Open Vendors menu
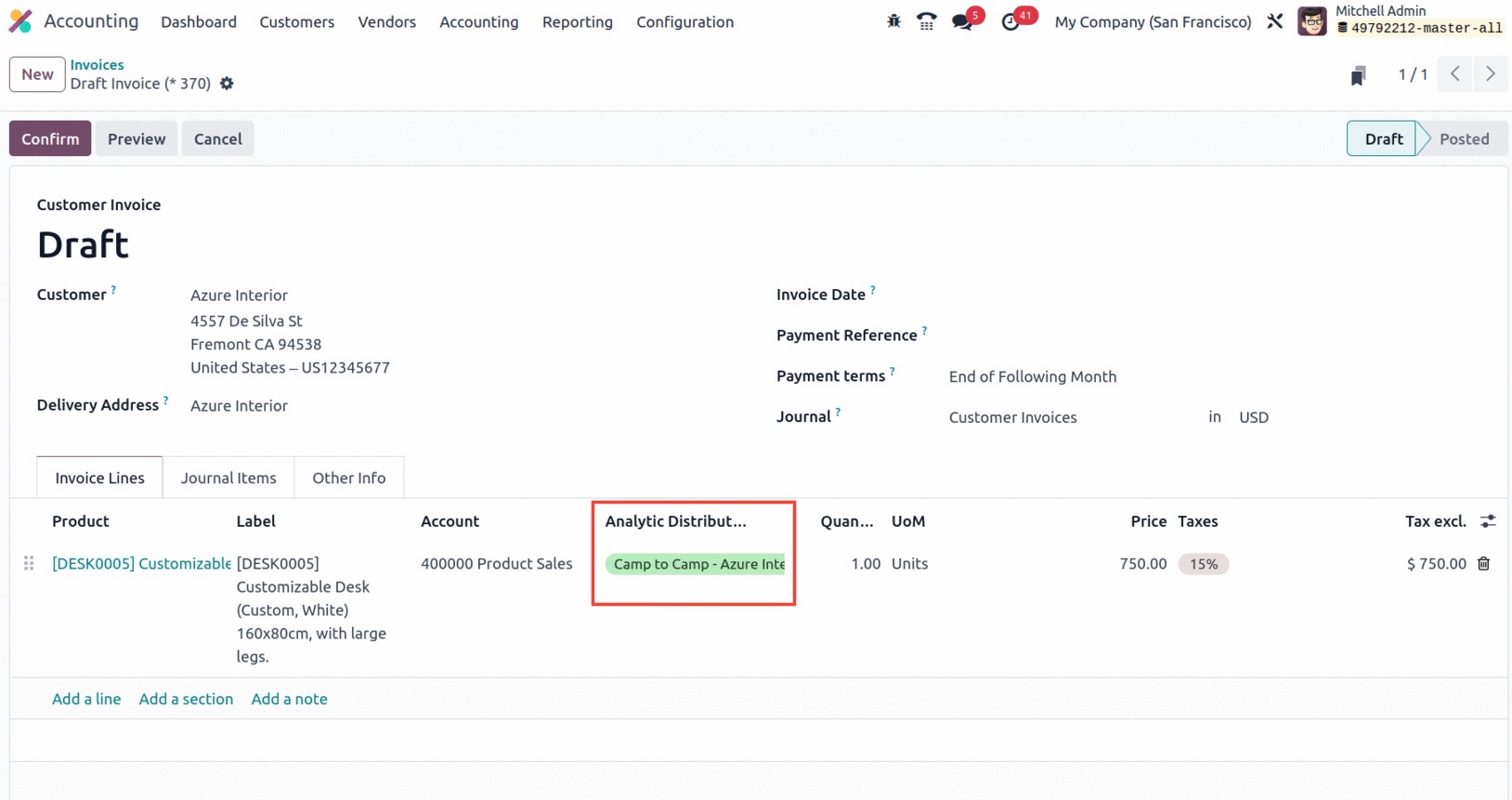 point(387,21)
